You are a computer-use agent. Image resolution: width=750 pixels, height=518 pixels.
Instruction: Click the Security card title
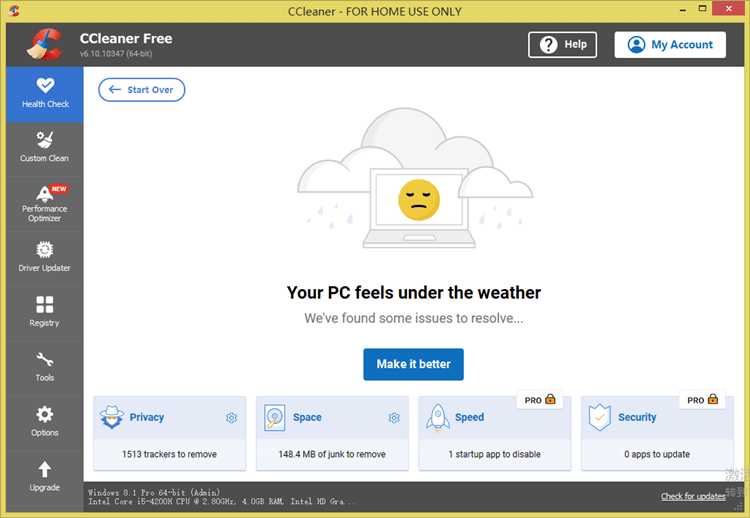click(637, 417)
